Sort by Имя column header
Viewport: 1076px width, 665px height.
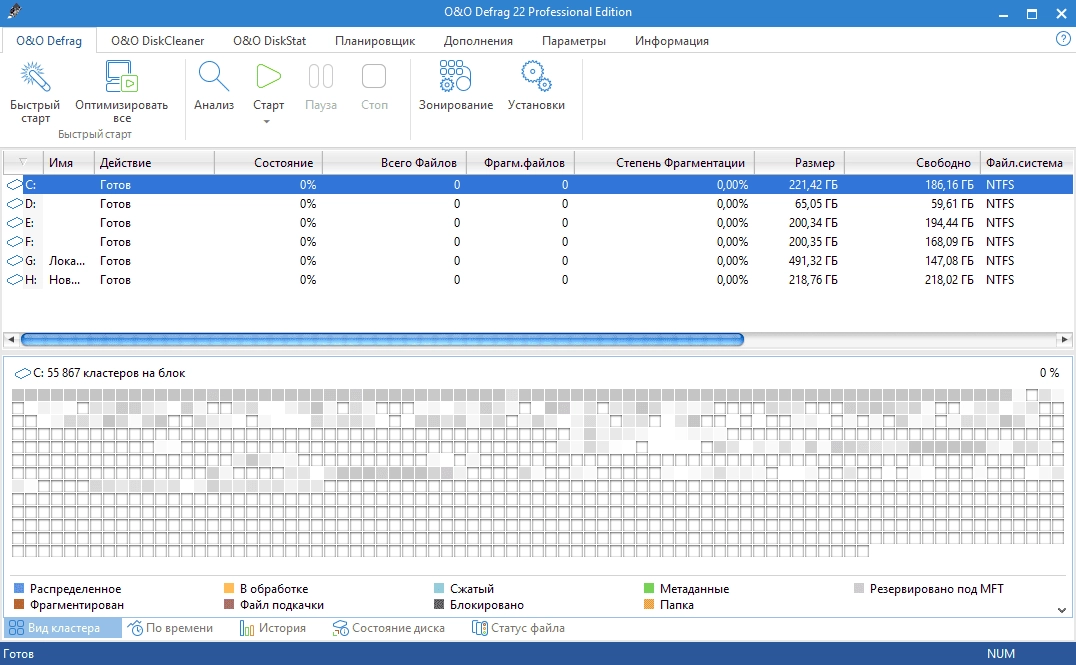tap(69, 163)
